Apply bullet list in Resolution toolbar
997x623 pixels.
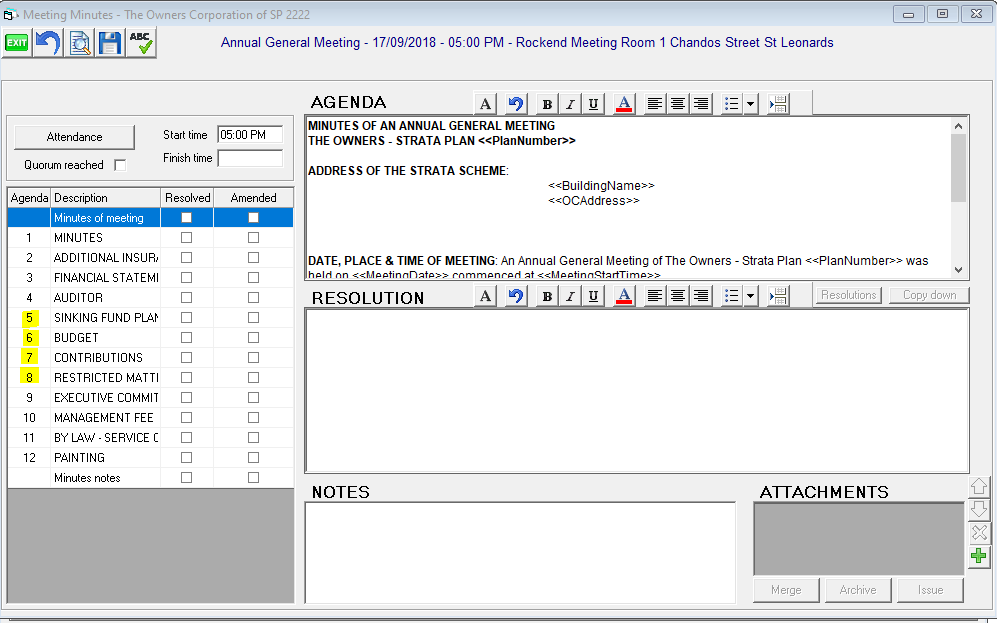pos(732,296)
